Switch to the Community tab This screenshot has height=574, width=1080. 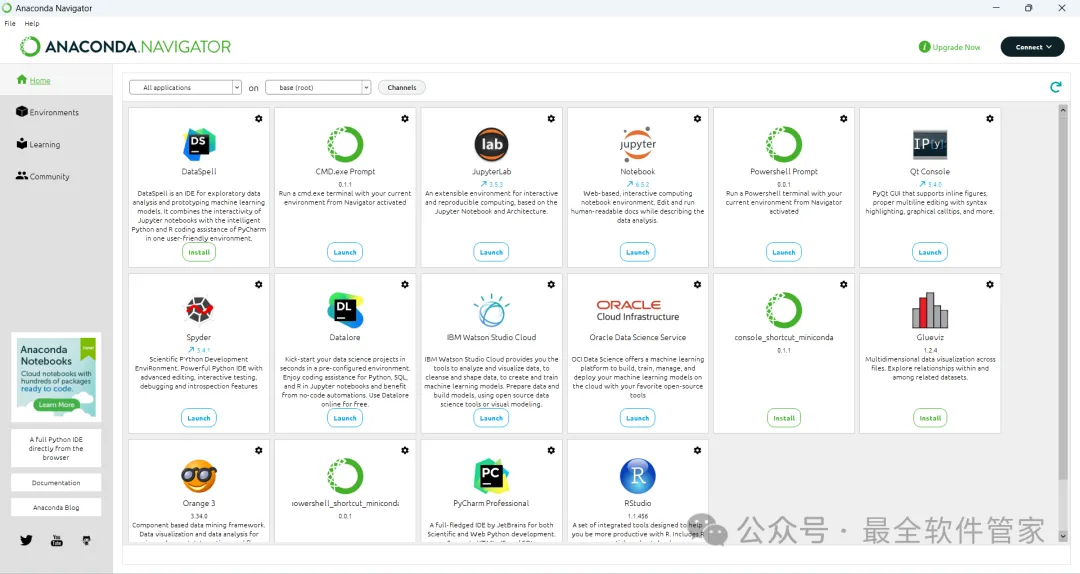click(43, 176)
